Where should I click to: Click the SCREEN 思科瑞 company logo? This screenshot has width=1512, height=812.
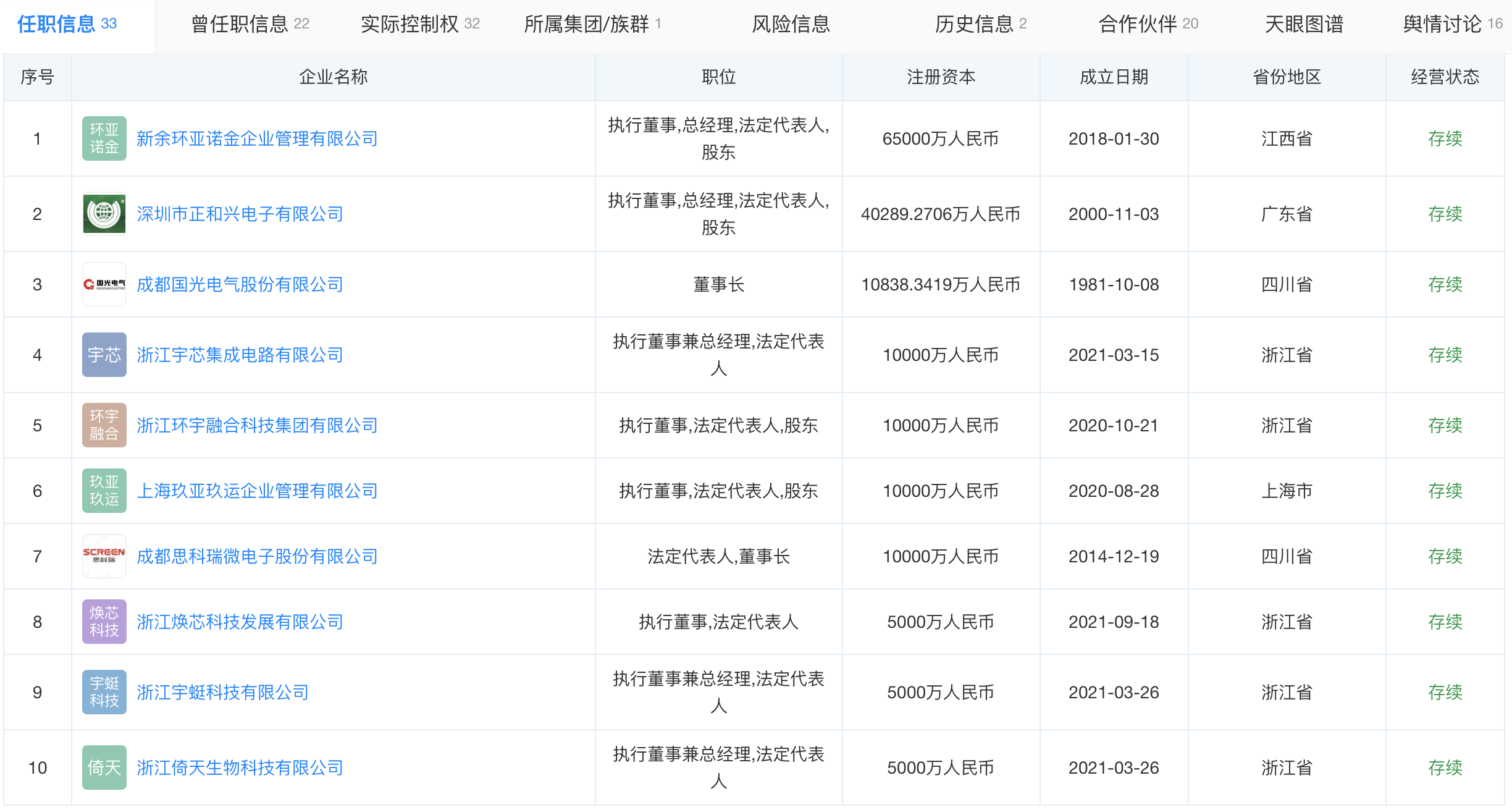click(x=104, y=556)
